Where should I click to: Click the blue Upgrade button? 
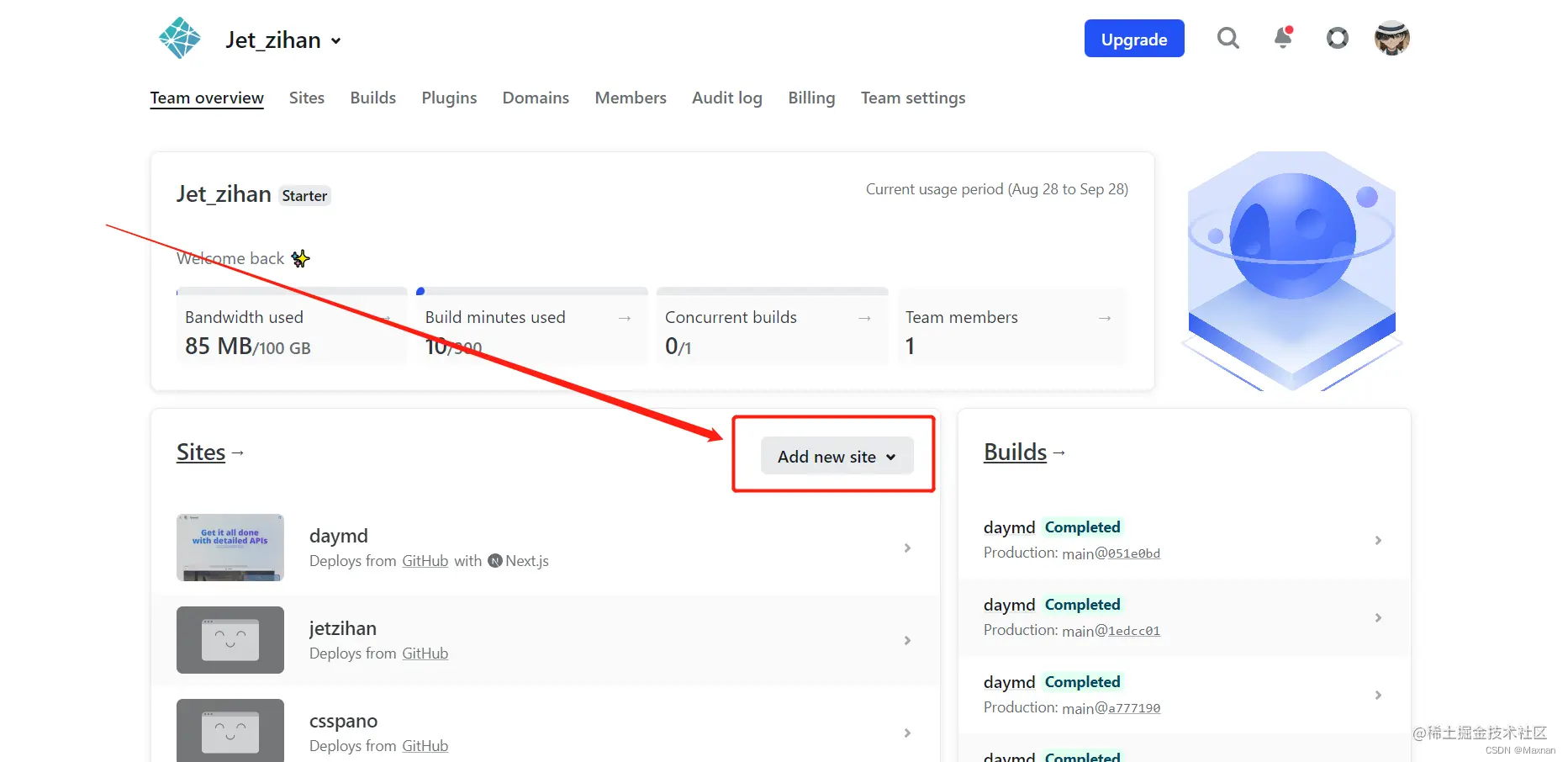coord(1134,39)
